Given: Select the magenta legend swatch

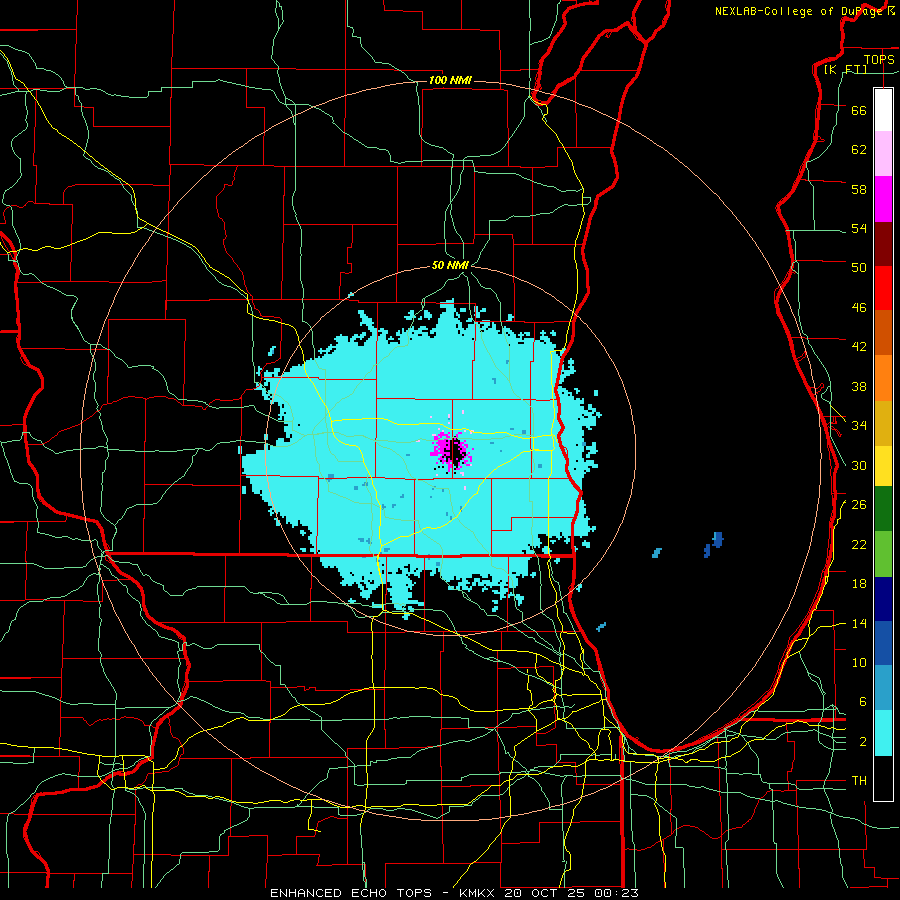Looking at the screenshot, I should tap(883, 199).
